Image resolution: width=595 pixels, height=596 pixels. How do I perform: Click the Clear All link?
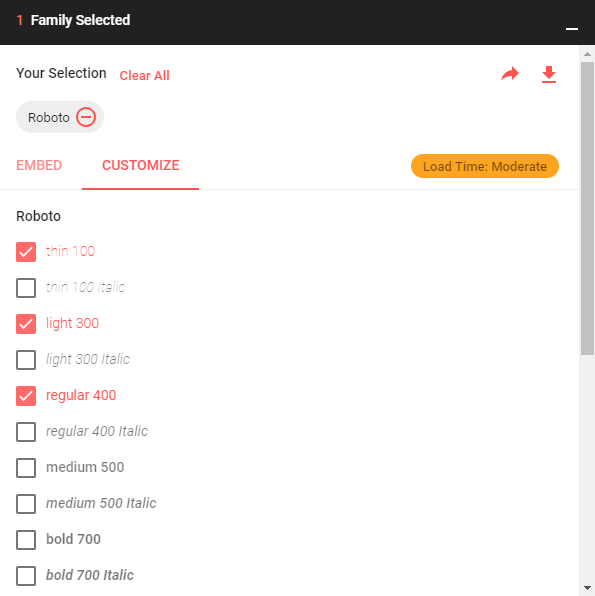tap(144, 75)
